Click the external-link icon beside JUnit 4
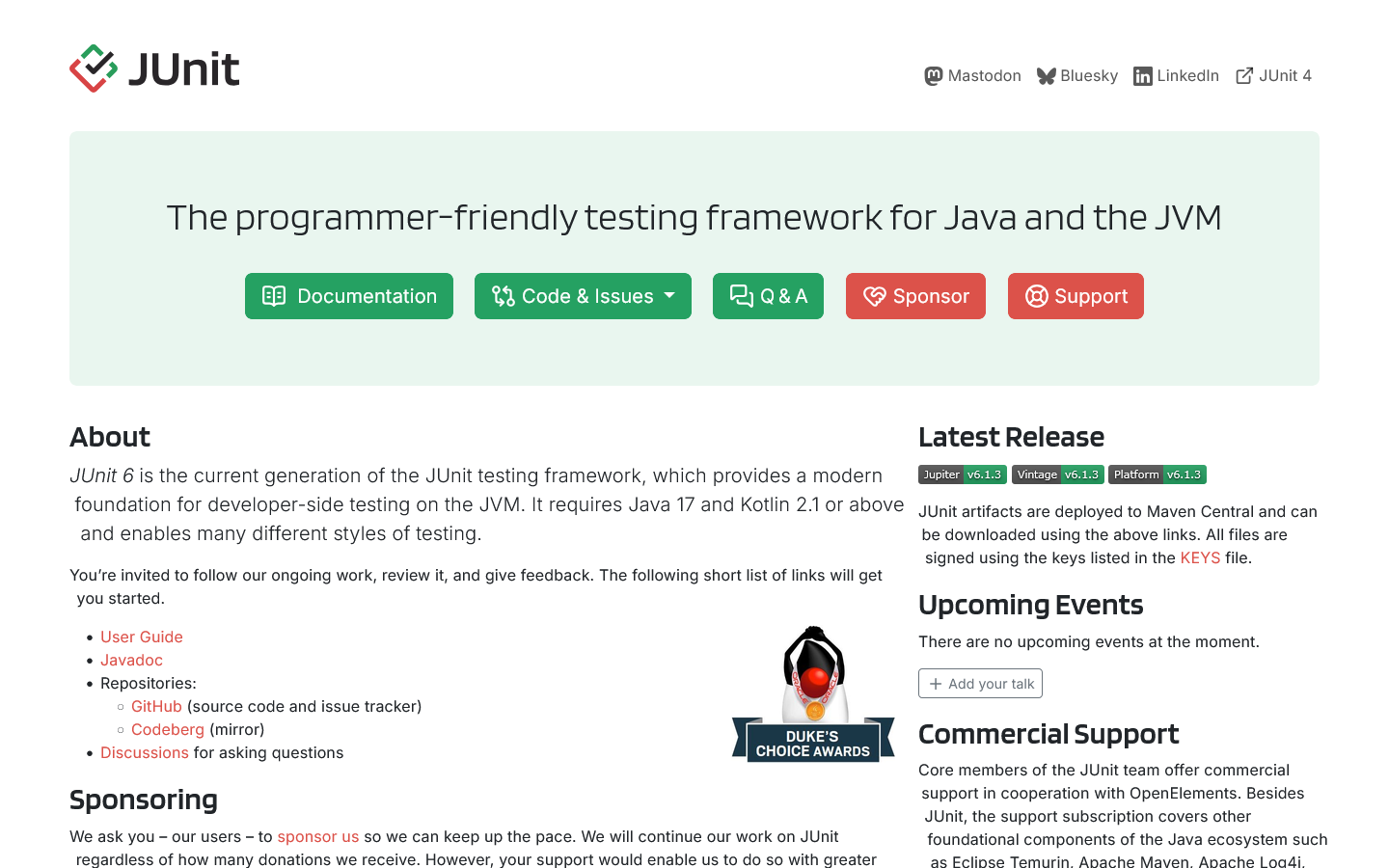This screenshot has width=1389, height=868. [1244, 76]
